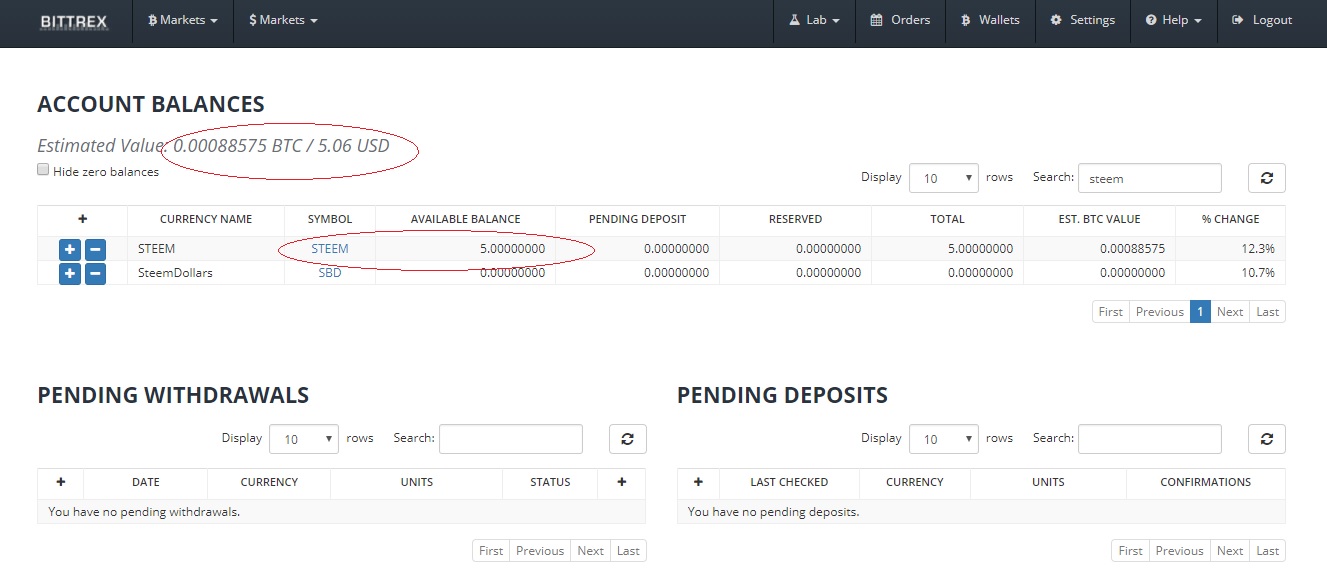This screenshot has width=1327, height=575.
Task: Click the plus button in STEEM row
Action: [x=70, y=249]
